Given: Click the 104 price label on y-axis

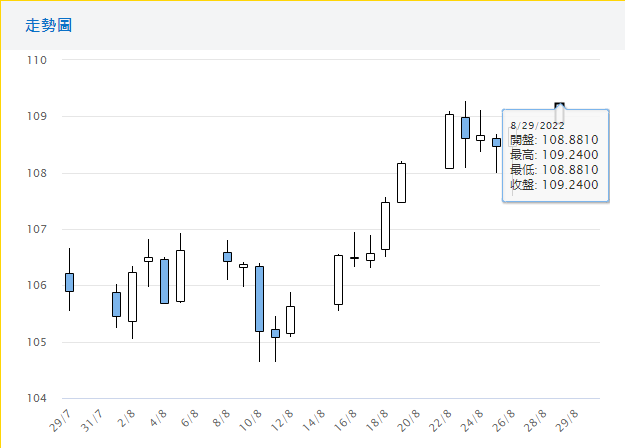Looking at the screenshot, I should pyautogui.click(x=38, y=399).
